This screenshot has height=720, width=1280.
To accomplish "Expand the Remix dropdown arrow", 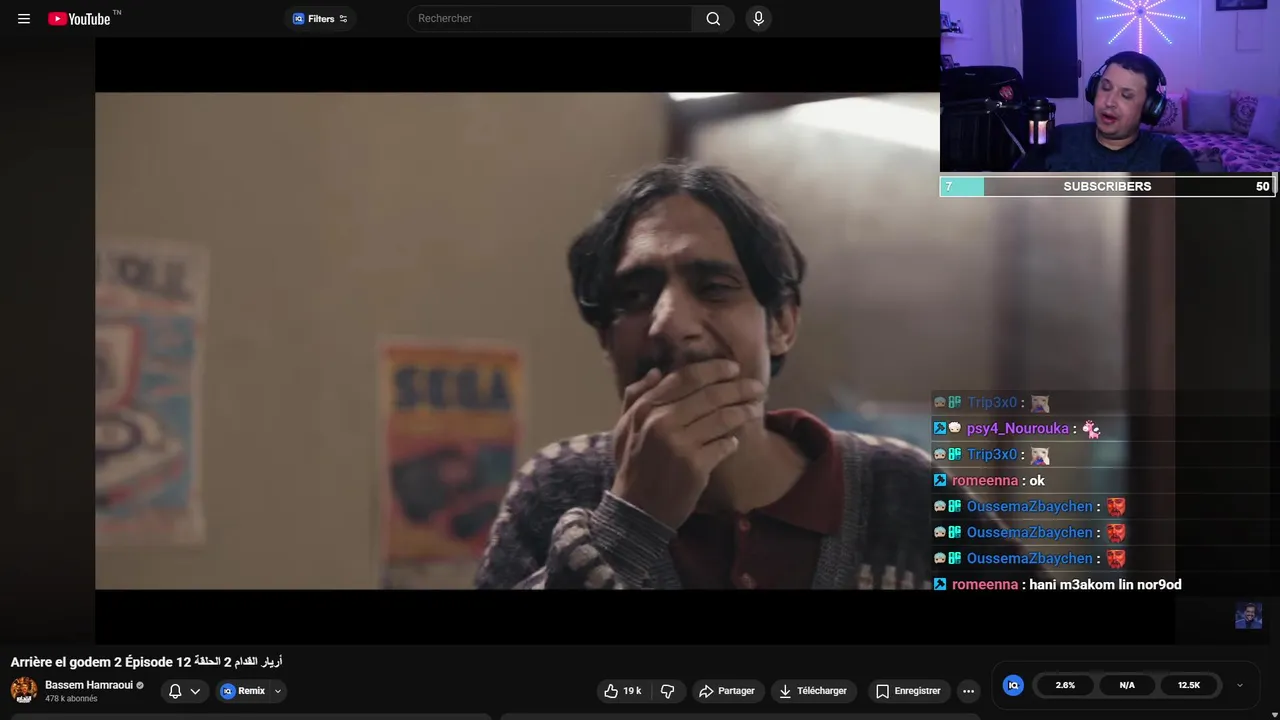I will click(278, 691).
